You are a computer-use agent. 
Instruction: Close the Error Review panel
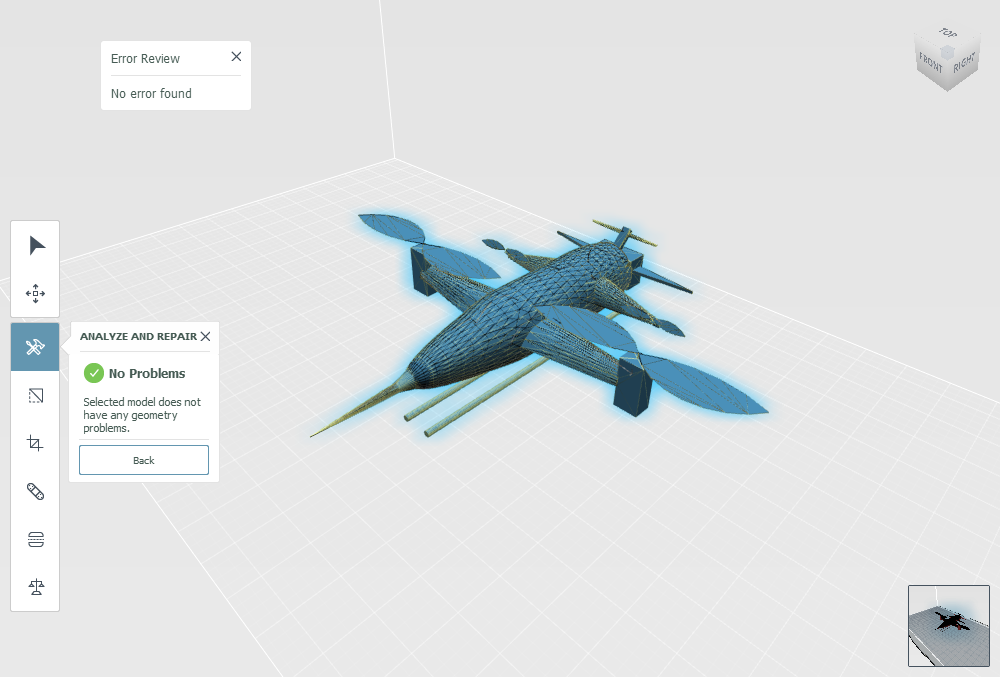click(236, 56)
